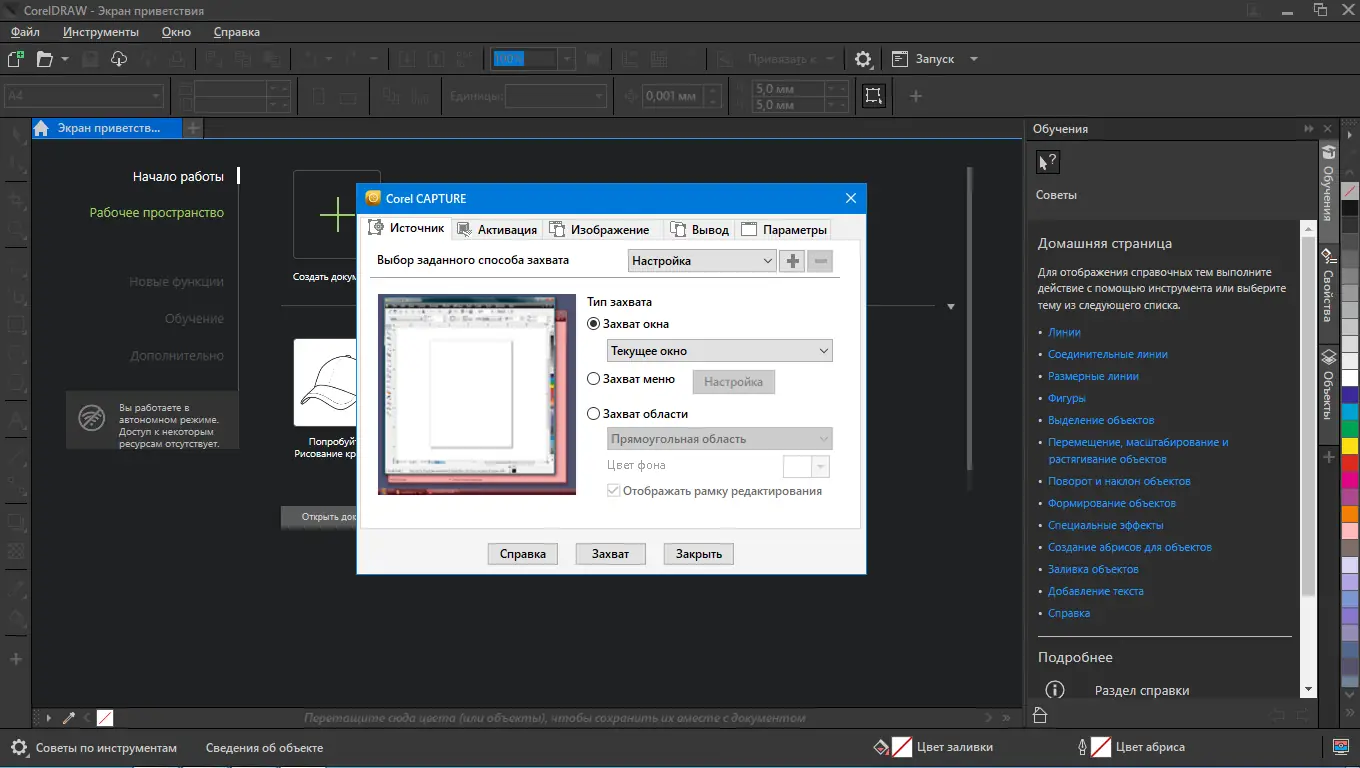Image resolution: width=1360 pixels, height=768 pixels.
Task: Click the capture preview thumbnail image
Action: [477, 395]
